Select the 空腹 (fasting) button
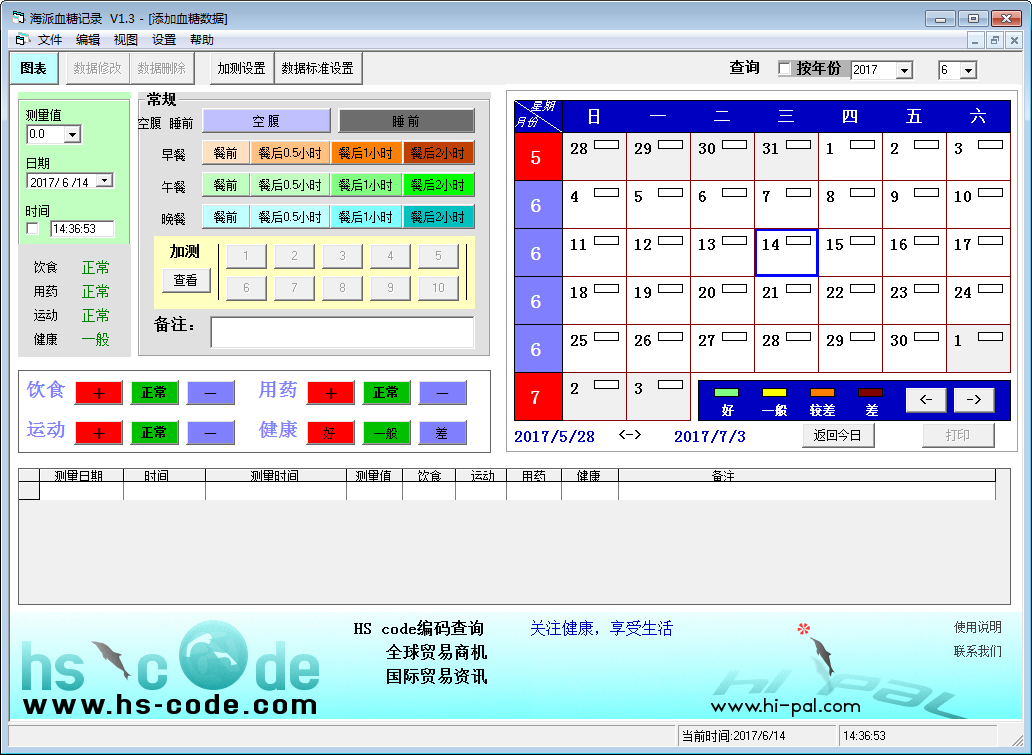Image resolution: width=1032 pixels, height=755 pixels. [x=267, y=120]
